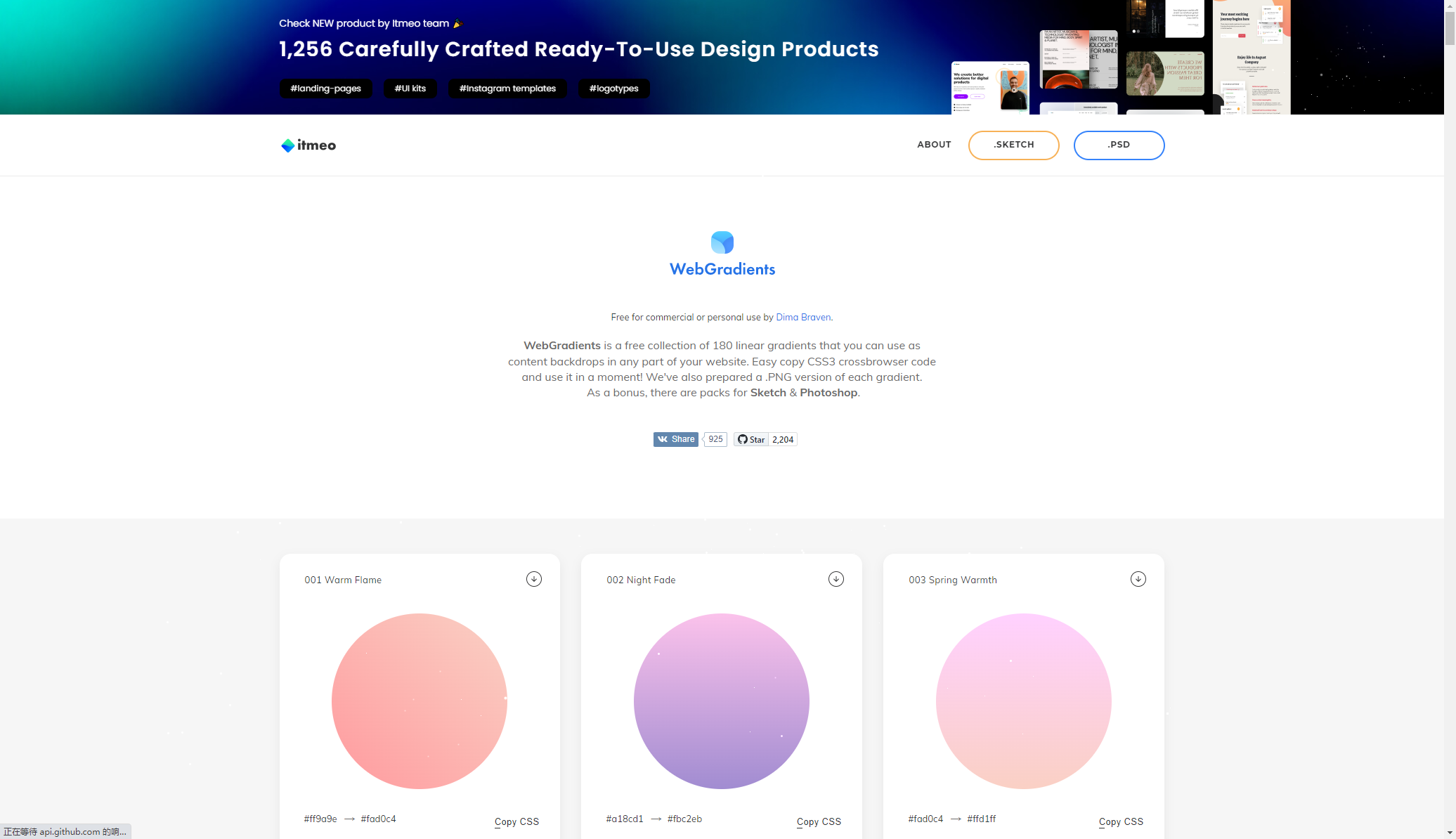Open the ABOUT menu item

point(934,145)
